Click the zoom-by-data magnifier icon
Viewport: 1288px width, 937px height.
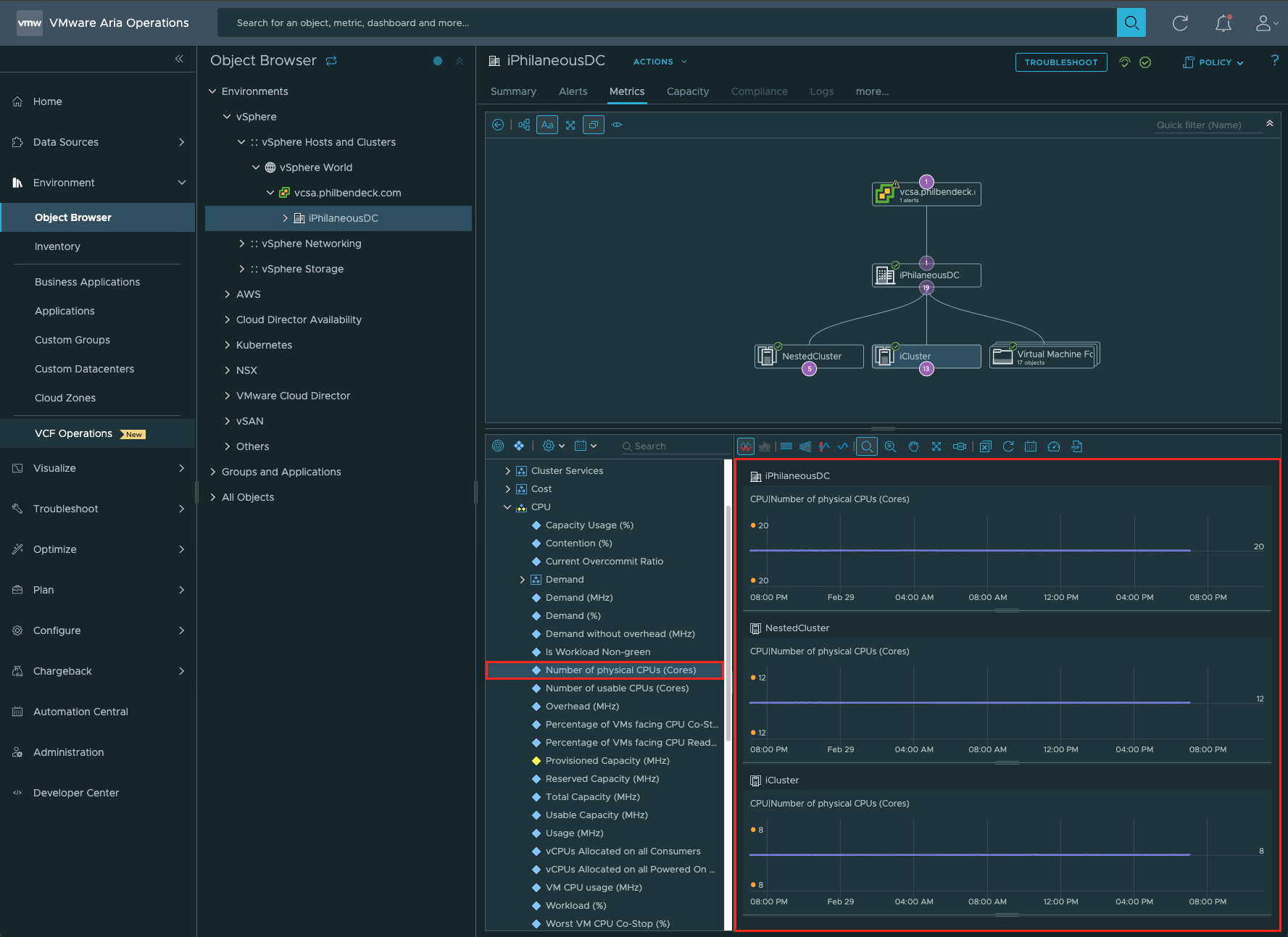click(x=891, y=446)
